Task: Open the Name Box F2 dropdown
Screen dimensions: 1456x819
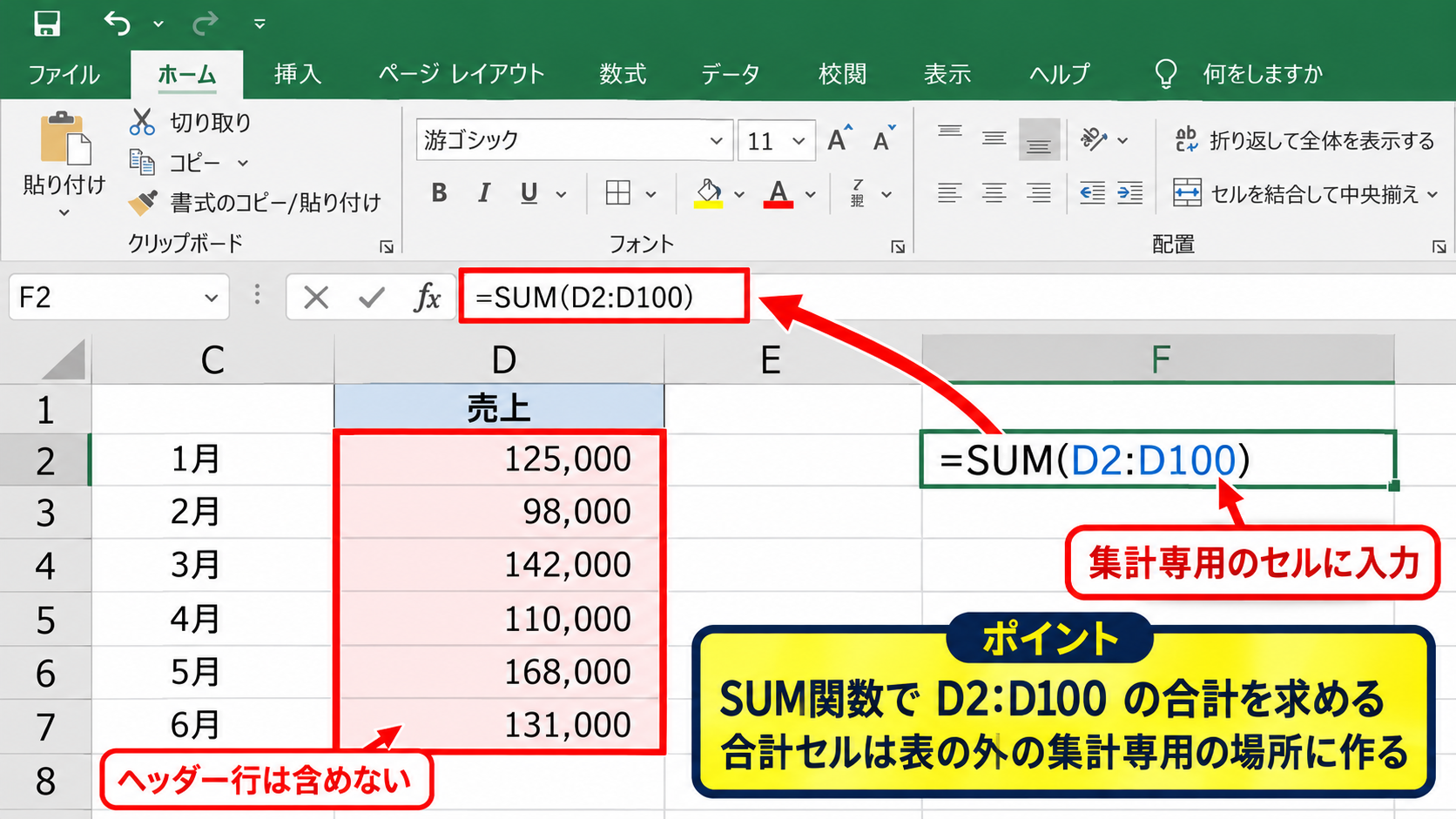Action: 211,298
